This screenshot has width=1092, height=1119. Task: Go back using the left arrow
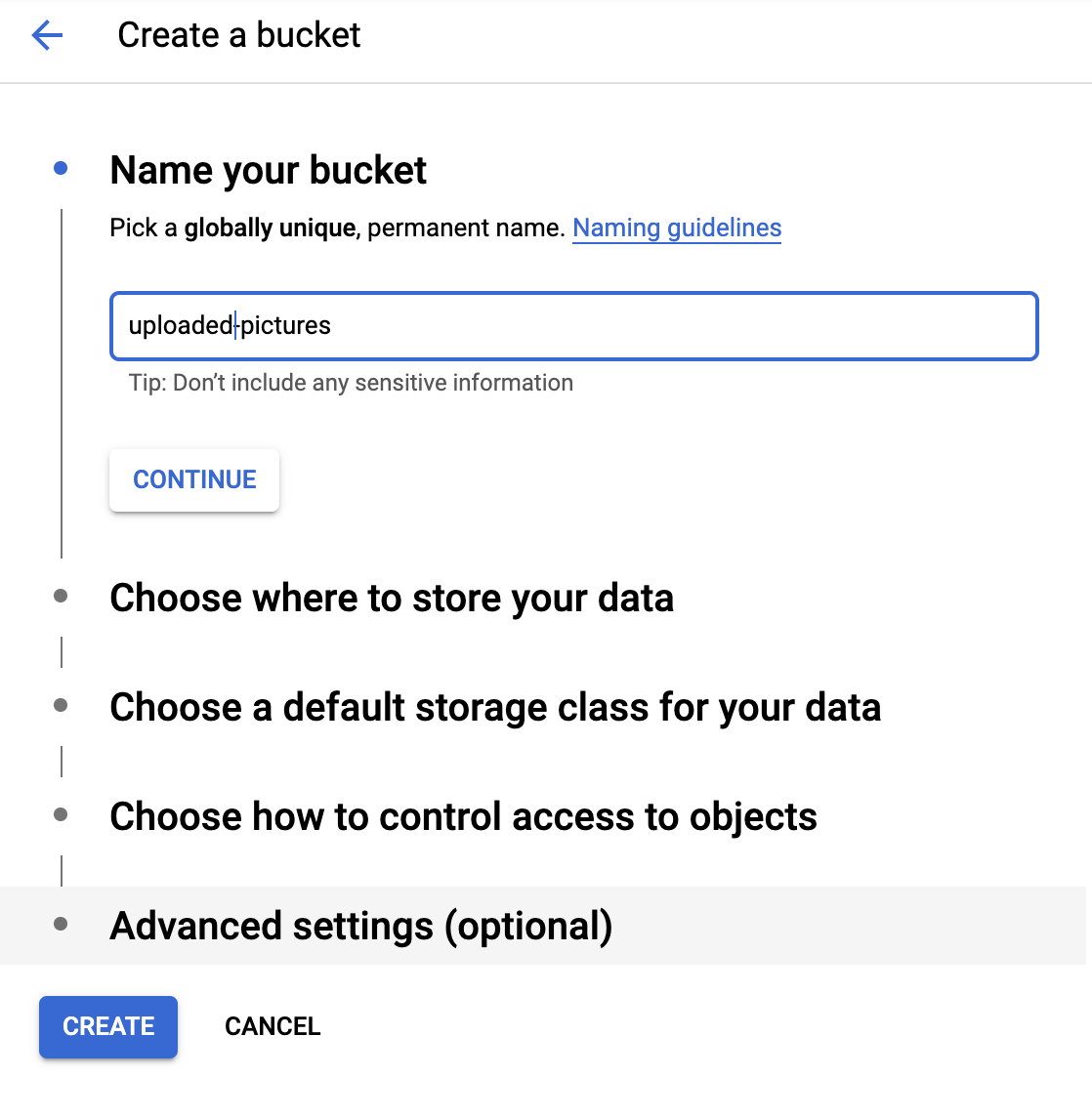[47, 36]
